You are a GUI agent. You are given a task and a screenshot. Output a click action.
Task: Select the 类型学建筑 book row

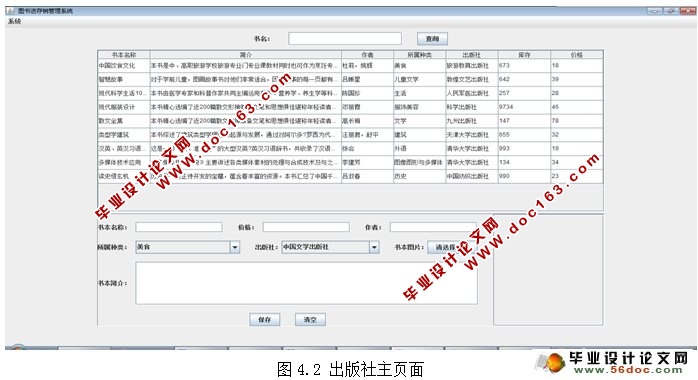point(350,134)
